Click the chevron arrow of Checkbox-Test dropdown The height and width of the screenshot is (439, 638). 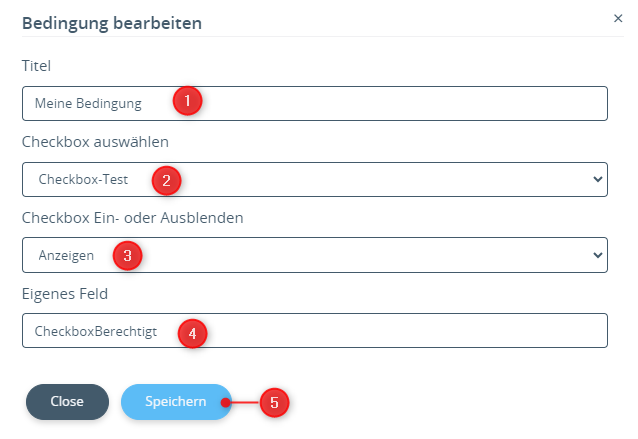coord(597,179)
